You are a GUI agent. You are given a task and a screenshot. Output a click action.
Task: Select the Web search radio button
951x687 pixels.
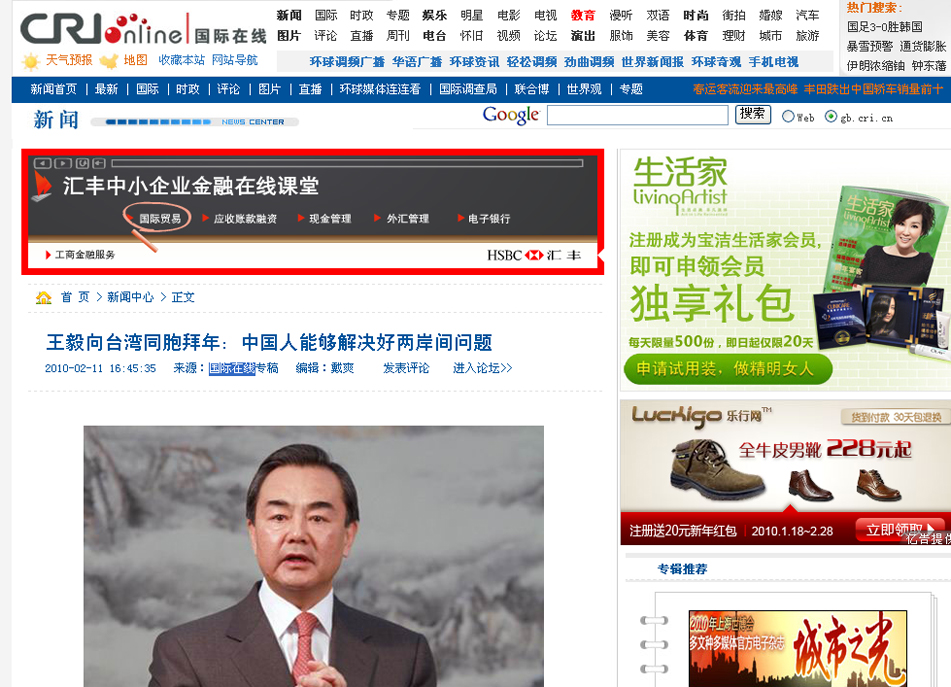788,117
